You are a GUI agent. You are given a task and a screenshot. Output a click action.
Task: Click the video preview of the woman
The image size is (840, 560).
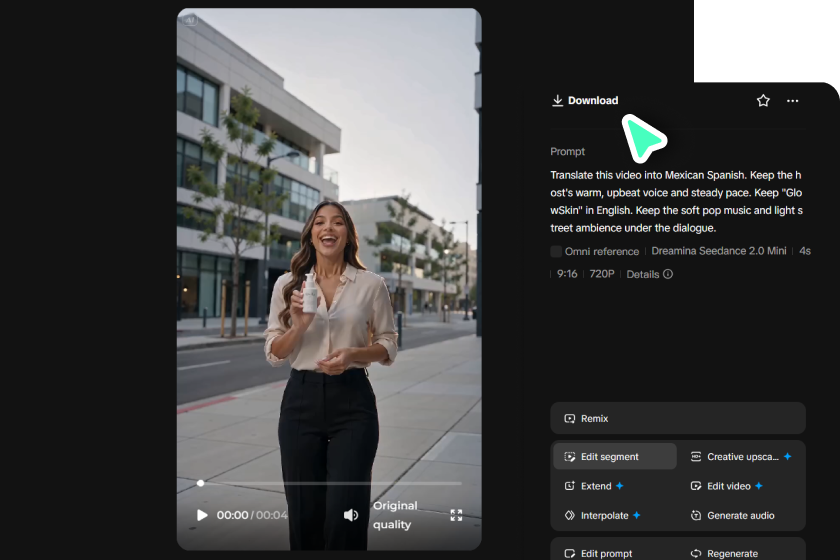(329, 279)
